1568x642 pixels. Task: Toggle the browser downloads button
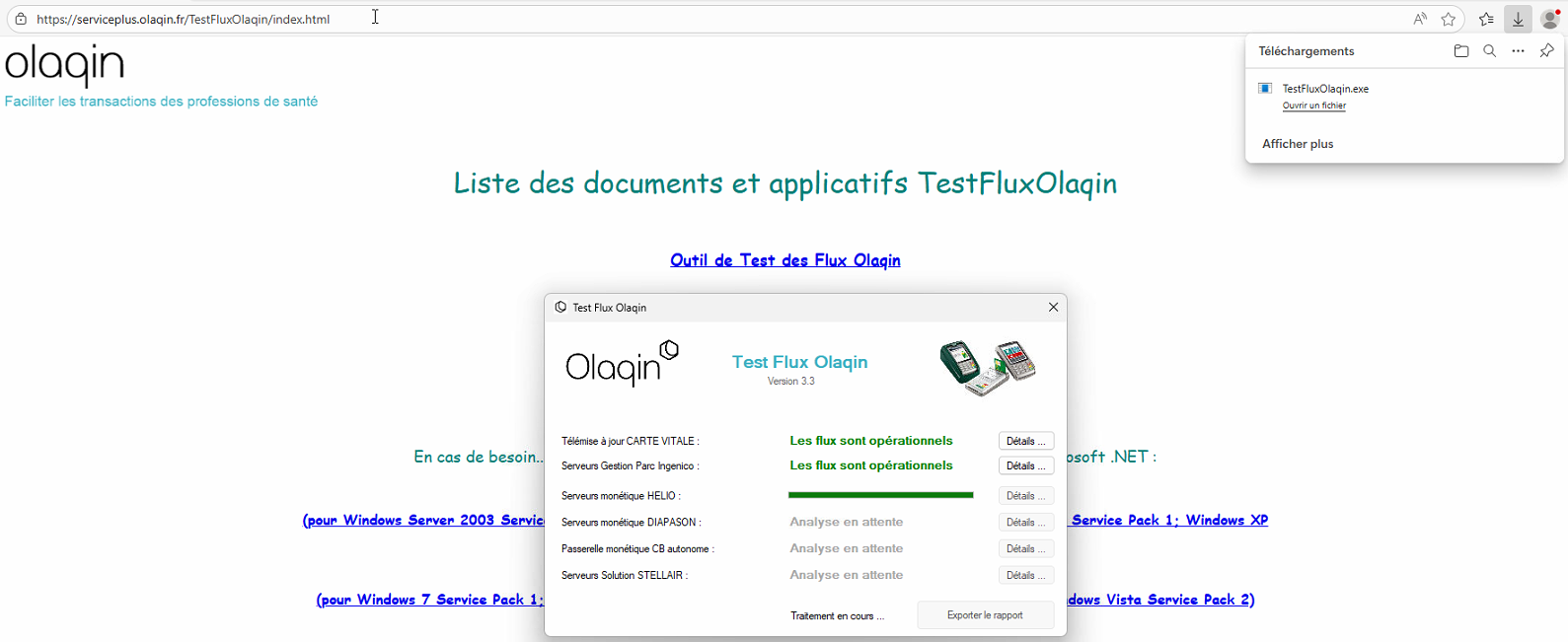point(1518,19)
